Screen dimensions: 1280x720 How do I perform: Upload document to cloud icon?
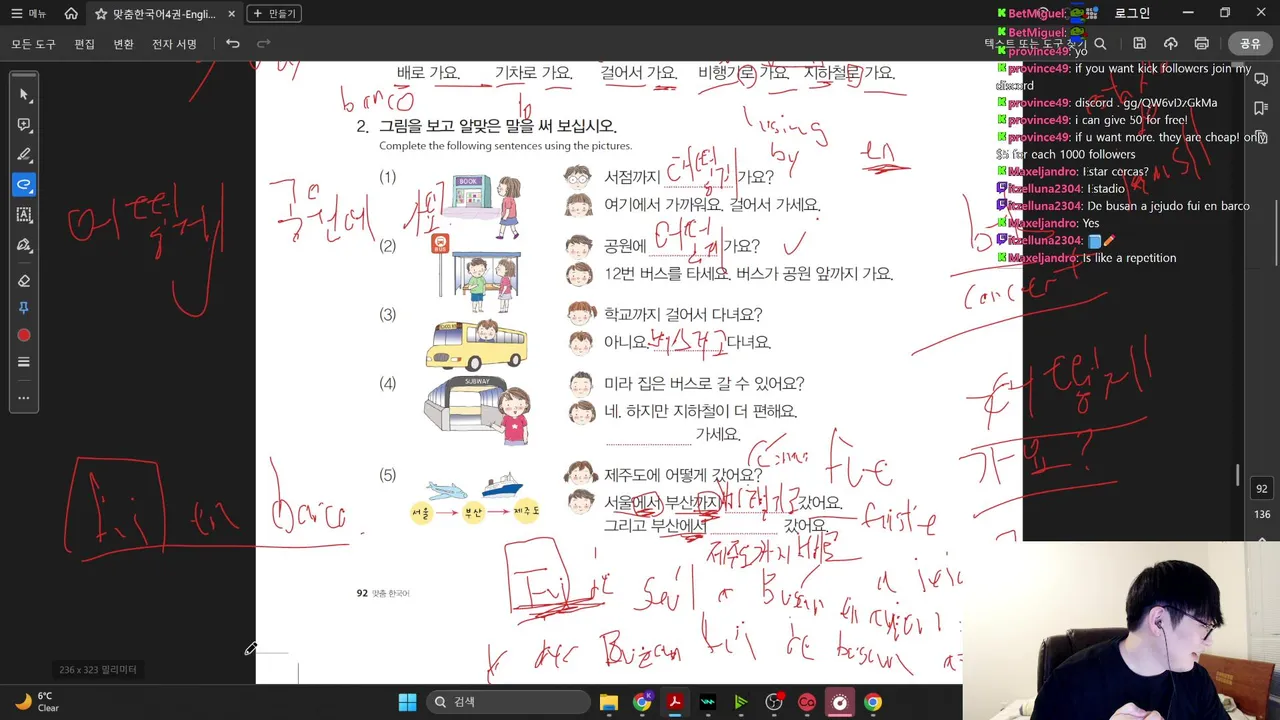point(1170,44)
